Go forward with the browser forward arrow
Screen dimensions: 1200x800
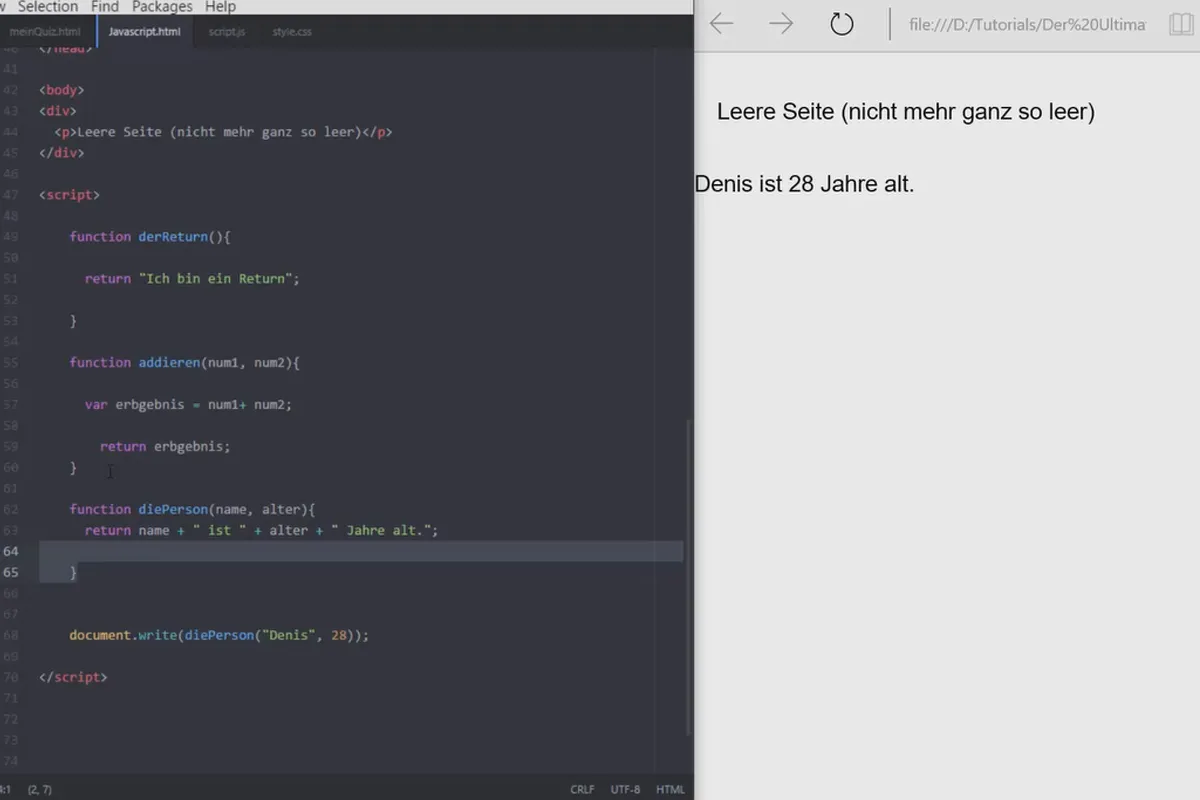coord(781,24)
